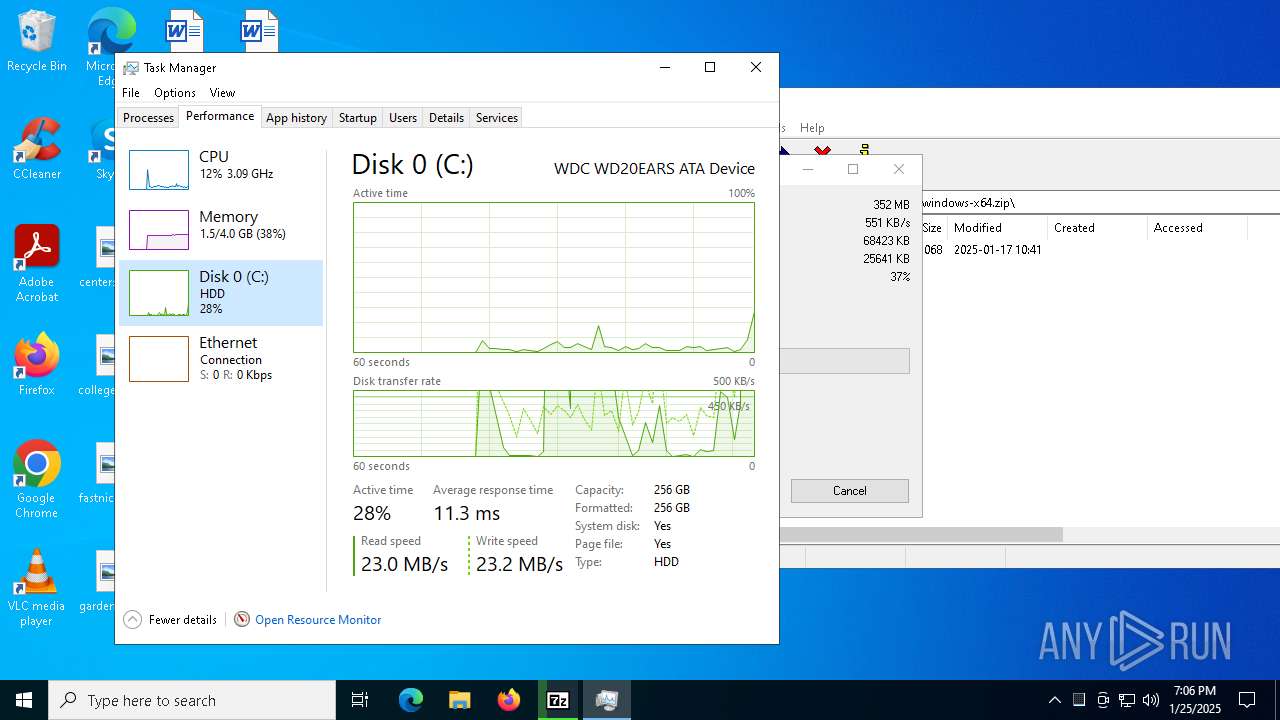Open the Options menu in Task Manager

pyautogui.click(x=175, y=93)
